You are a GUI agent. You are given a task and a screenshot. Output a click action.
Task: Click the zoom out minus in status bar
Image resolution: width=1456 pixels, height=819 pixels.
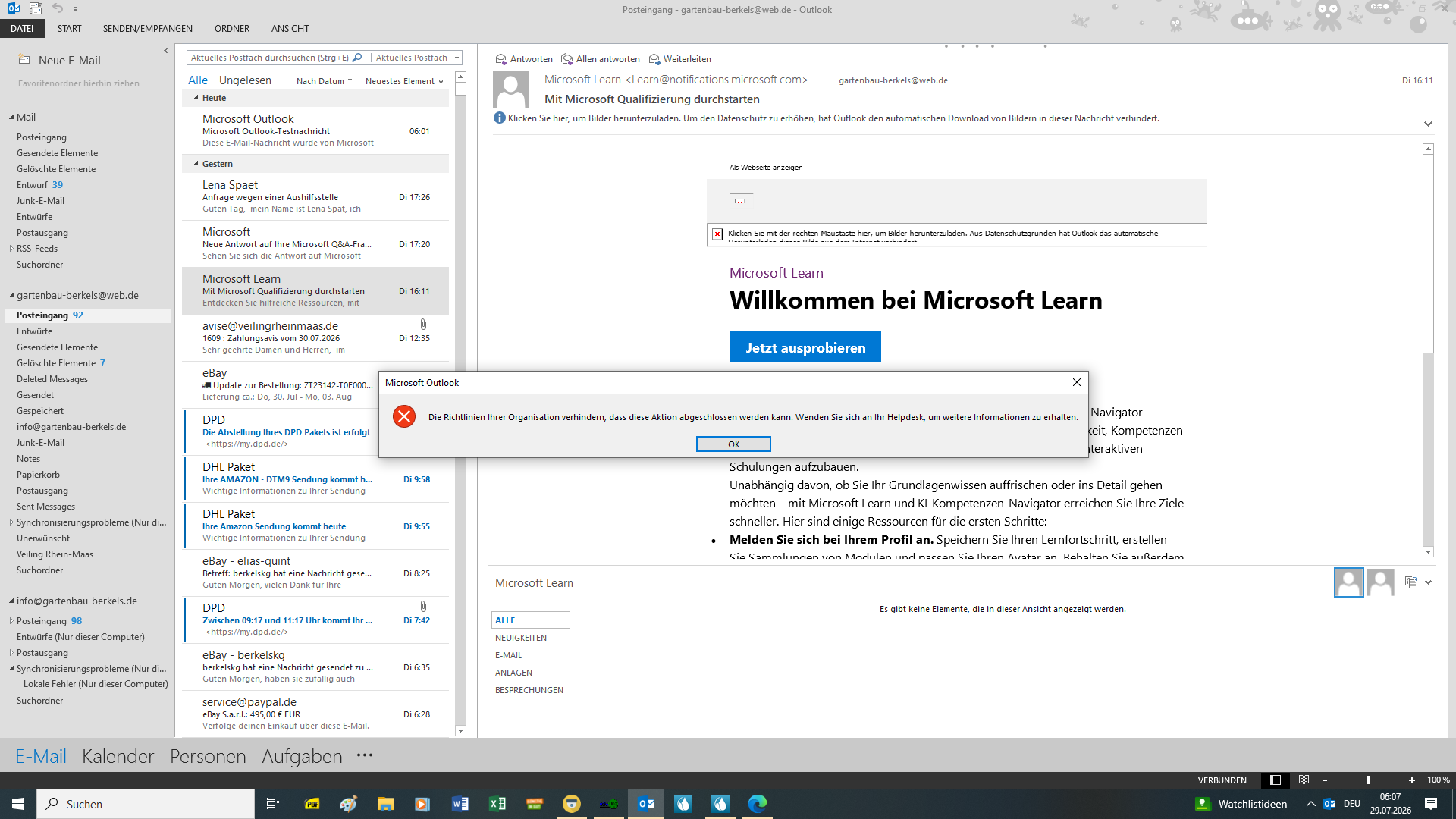1325,780
